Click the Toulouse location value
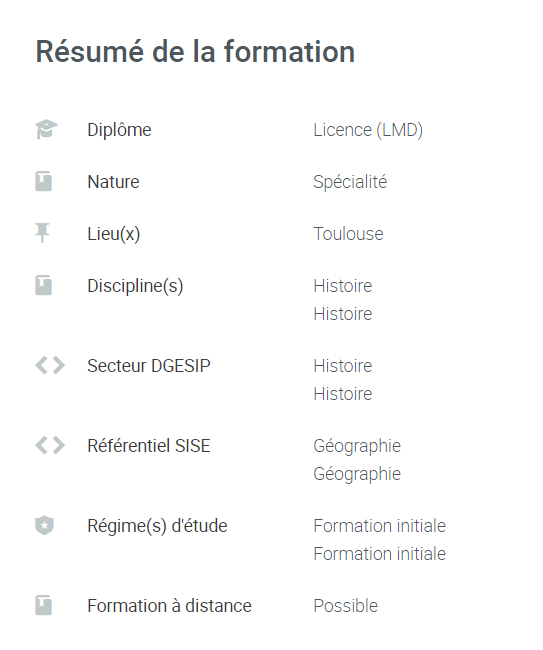The image size is (543, 650). pyautogui.click(x=348, y=234)
